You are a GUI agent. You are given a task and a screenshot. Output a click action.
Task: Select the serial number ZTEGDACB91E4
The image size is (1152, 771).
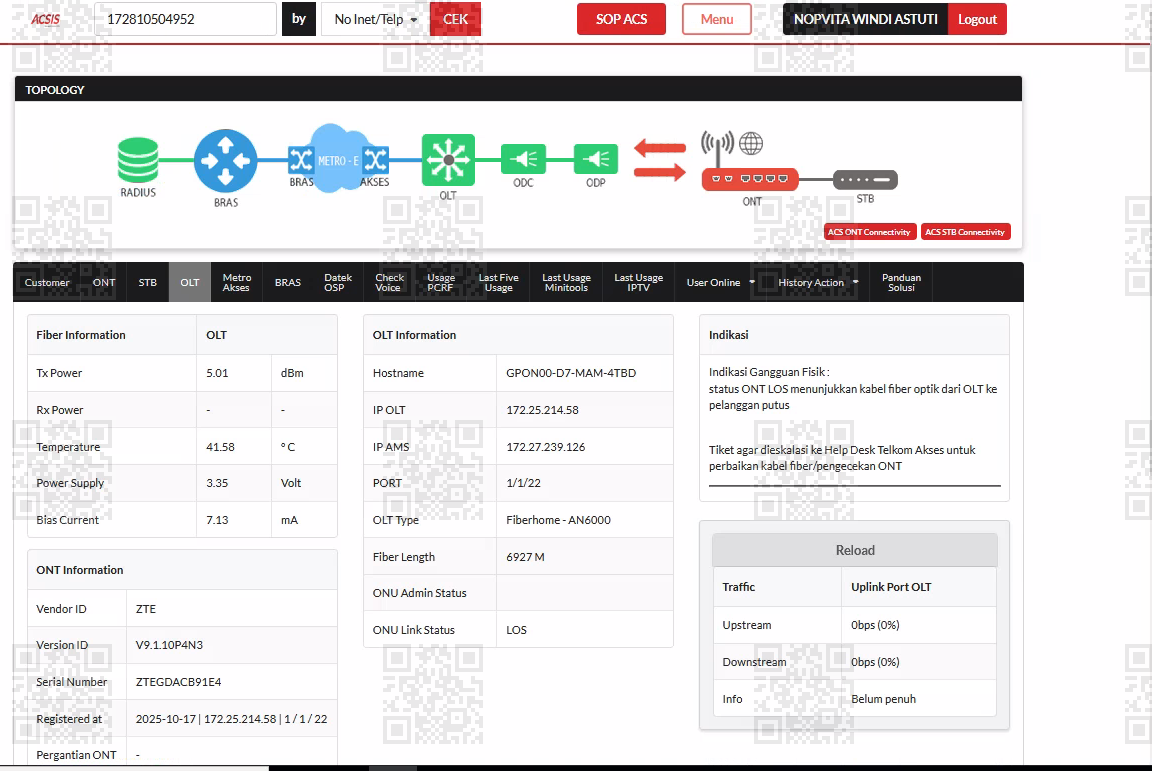click(x=179, y=682)
